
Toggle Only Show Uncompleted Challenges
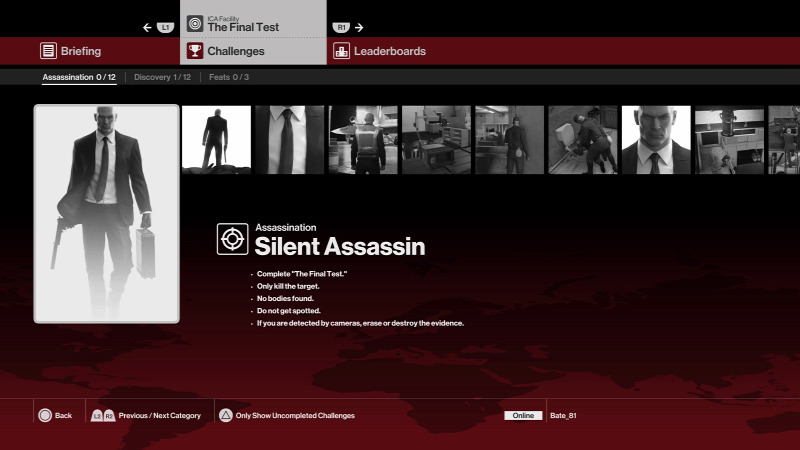[295, 416]
